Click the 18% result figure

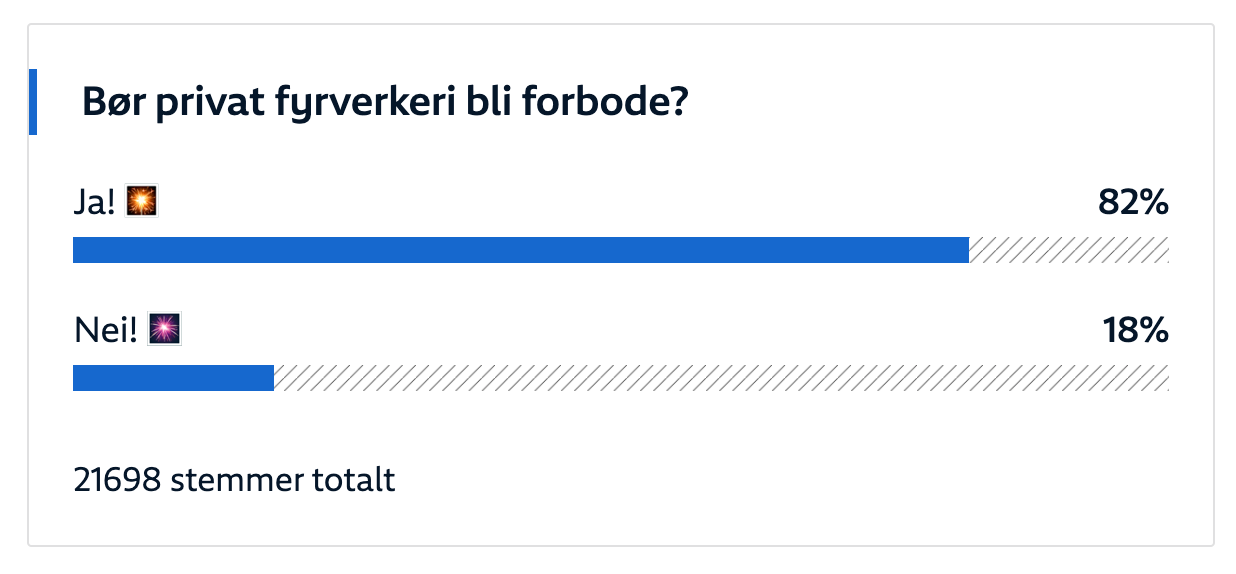click(1136, 330)
